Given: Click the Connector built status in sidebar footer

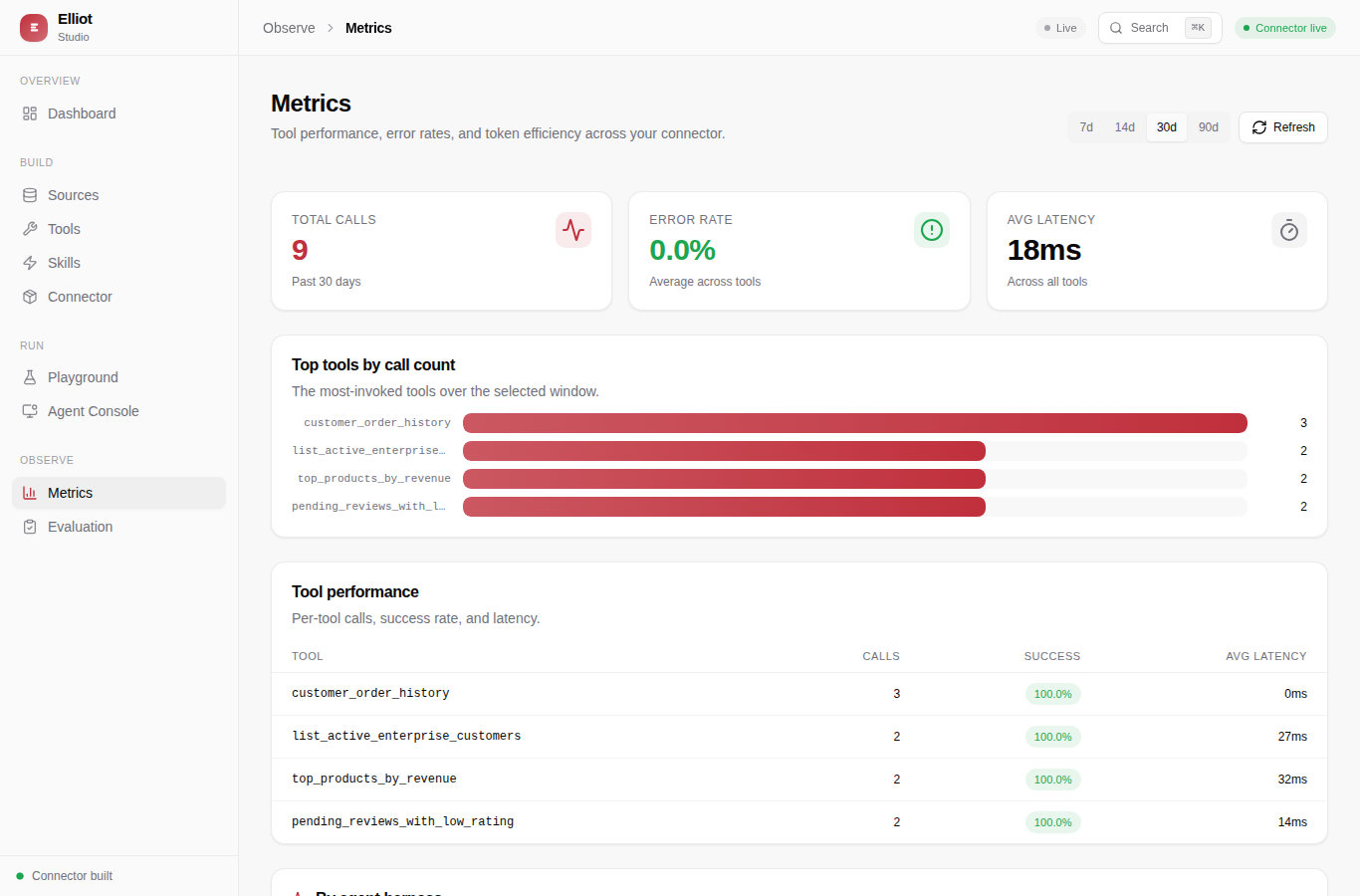Looking at the screenshot, I should tap(64, 876).
